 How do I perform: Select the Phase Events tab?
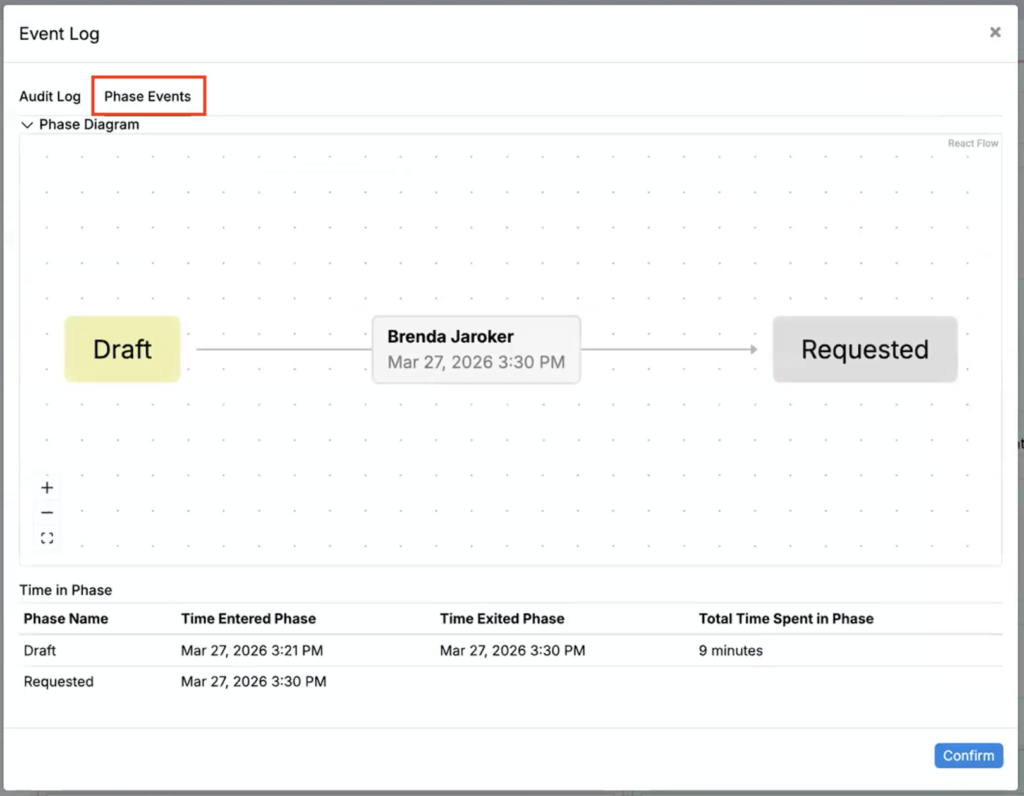[x=148, y=97]
